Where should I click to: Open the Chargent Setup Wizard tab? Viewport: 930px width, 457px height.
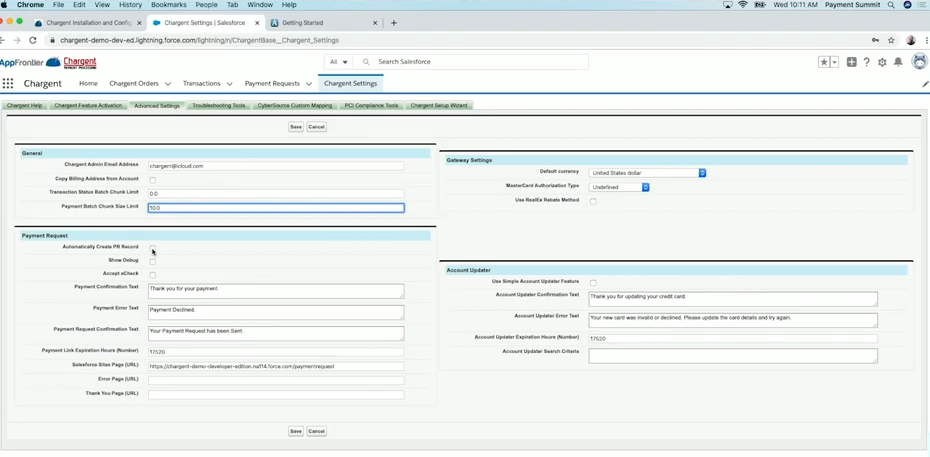(x=439, y=106)
